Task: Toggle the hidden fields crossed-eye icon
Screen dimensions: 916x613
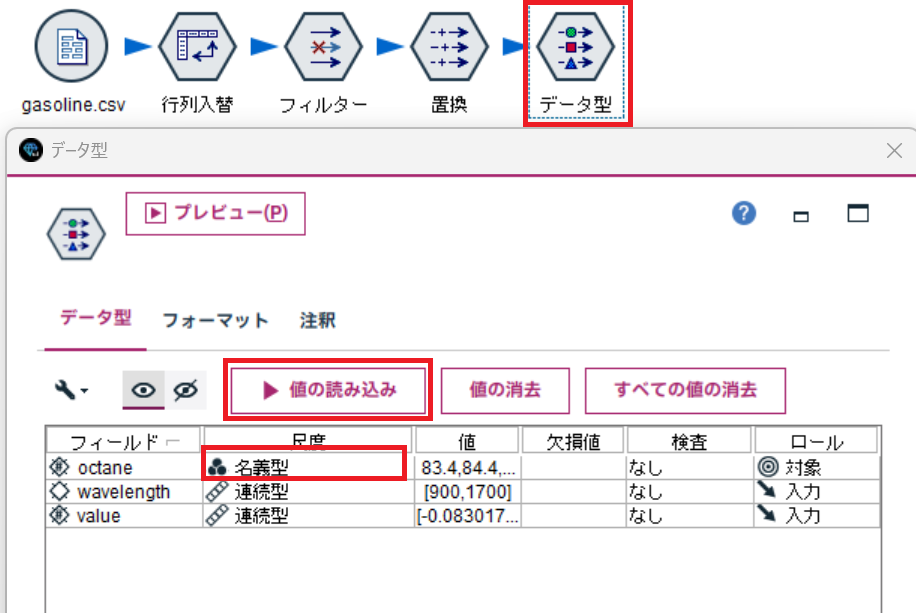Action: (186, 390)
